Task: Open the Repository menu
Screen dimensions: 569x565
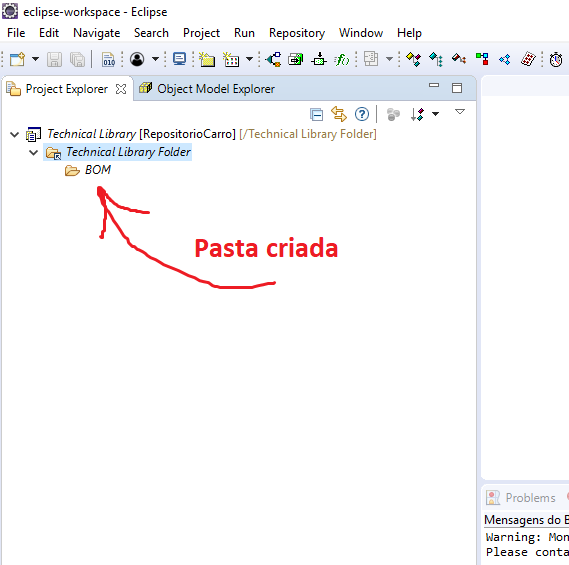Action: [297, 33]
